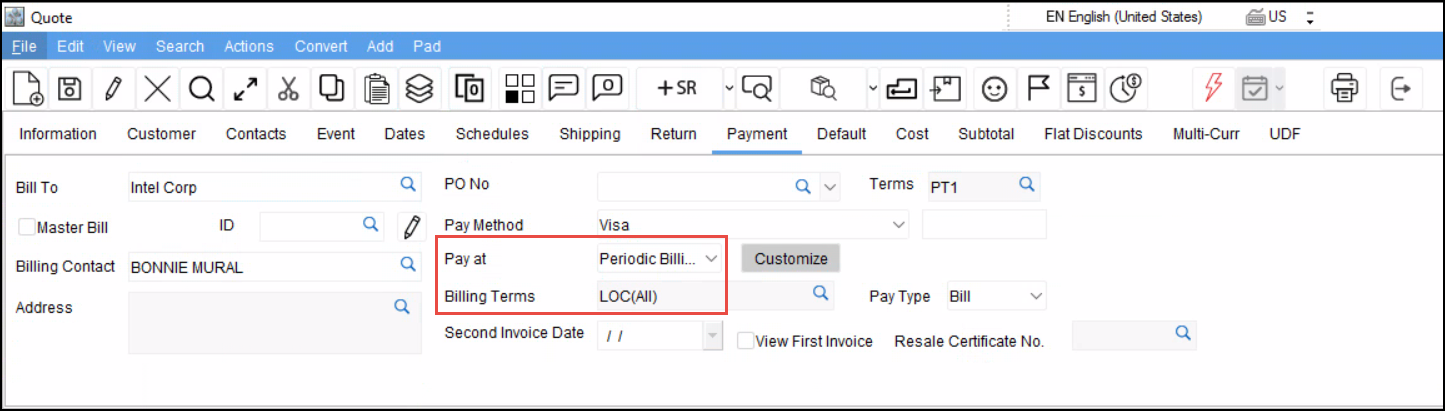Switch to the Shipping tab
Viewport: 1445px width, 411px height.
(590, 134)
